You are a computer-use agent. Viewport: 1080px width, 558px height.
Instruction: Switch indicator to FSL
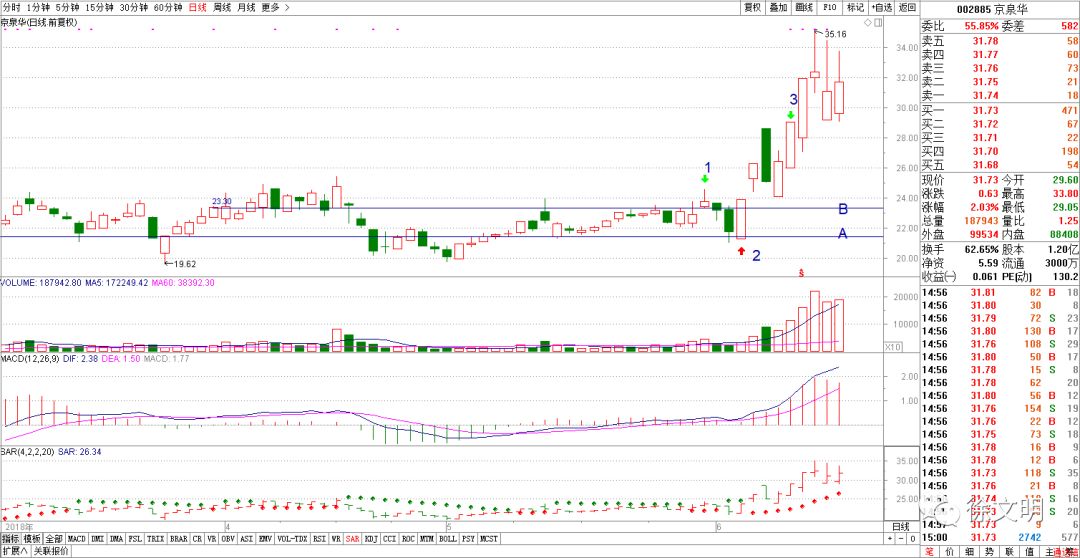point(135,538)
